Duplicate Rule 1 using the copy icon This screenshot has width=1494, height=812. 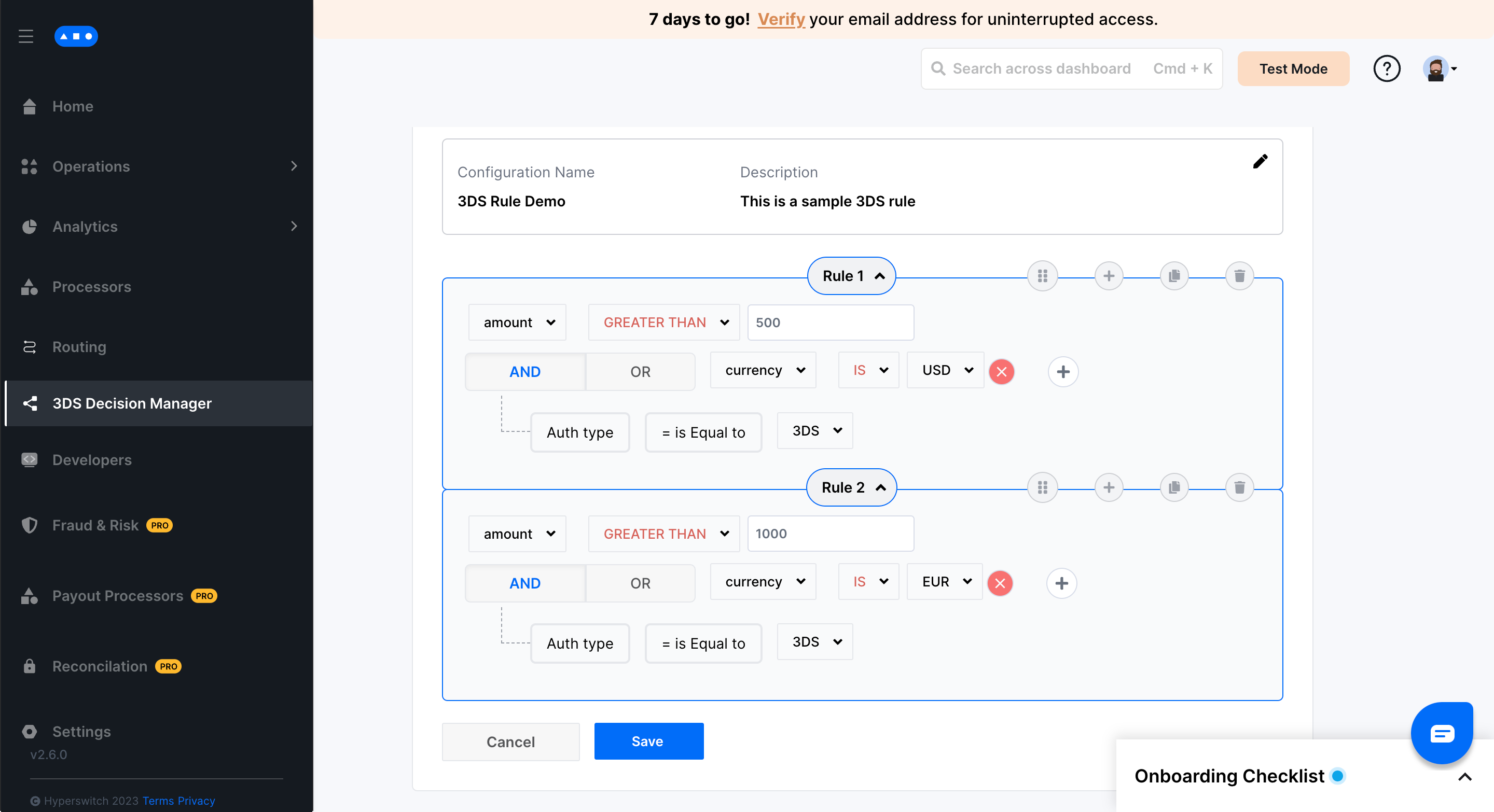click(x=1174, y=276)
